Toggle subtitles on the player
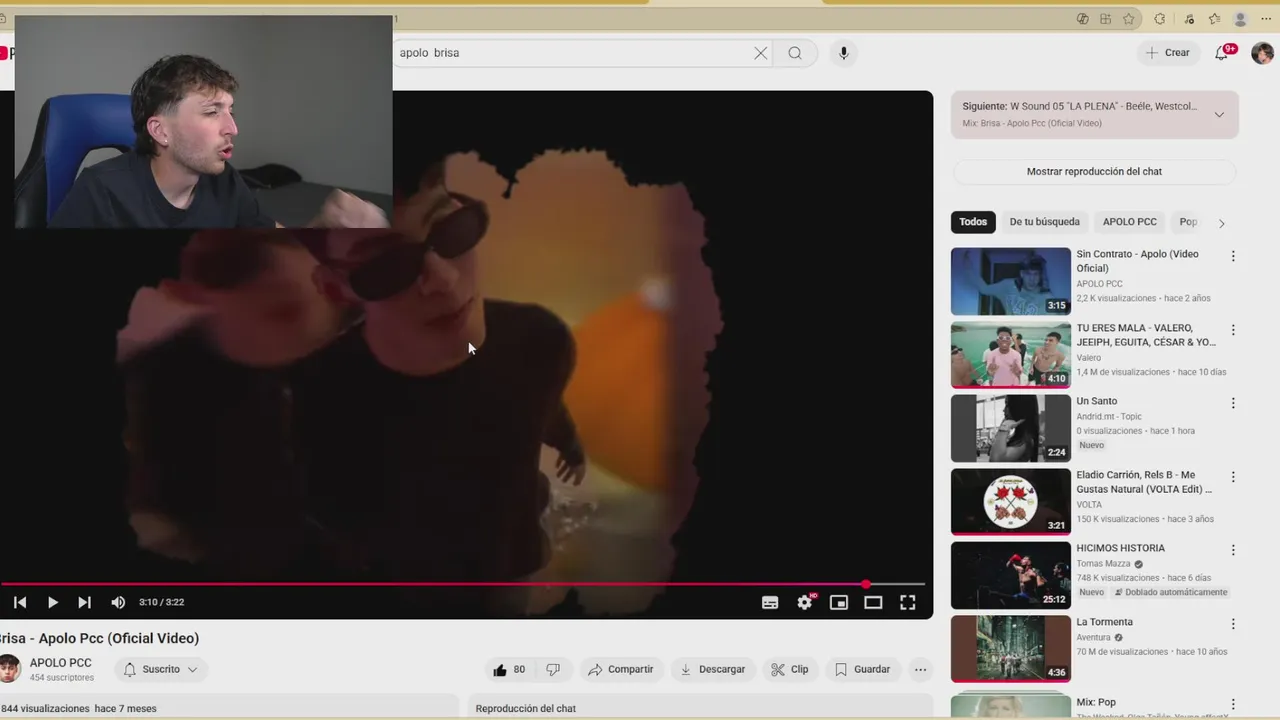Image resolution: width=1280 pixels, height=720 pixels. [770, 602]
